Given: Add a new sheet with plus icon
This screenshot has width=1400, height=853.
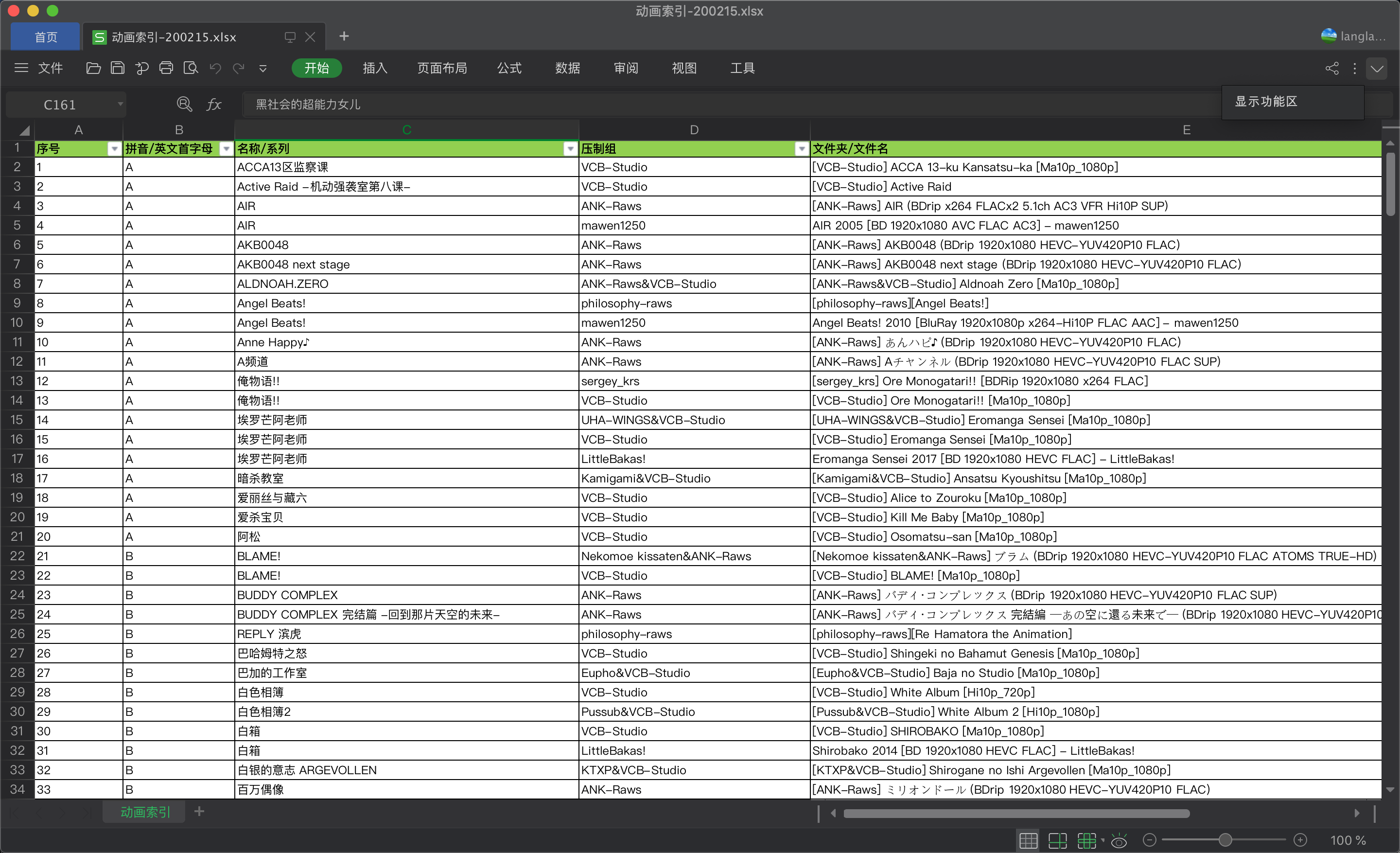Looking at the screenshot, I should click(199, 812).
